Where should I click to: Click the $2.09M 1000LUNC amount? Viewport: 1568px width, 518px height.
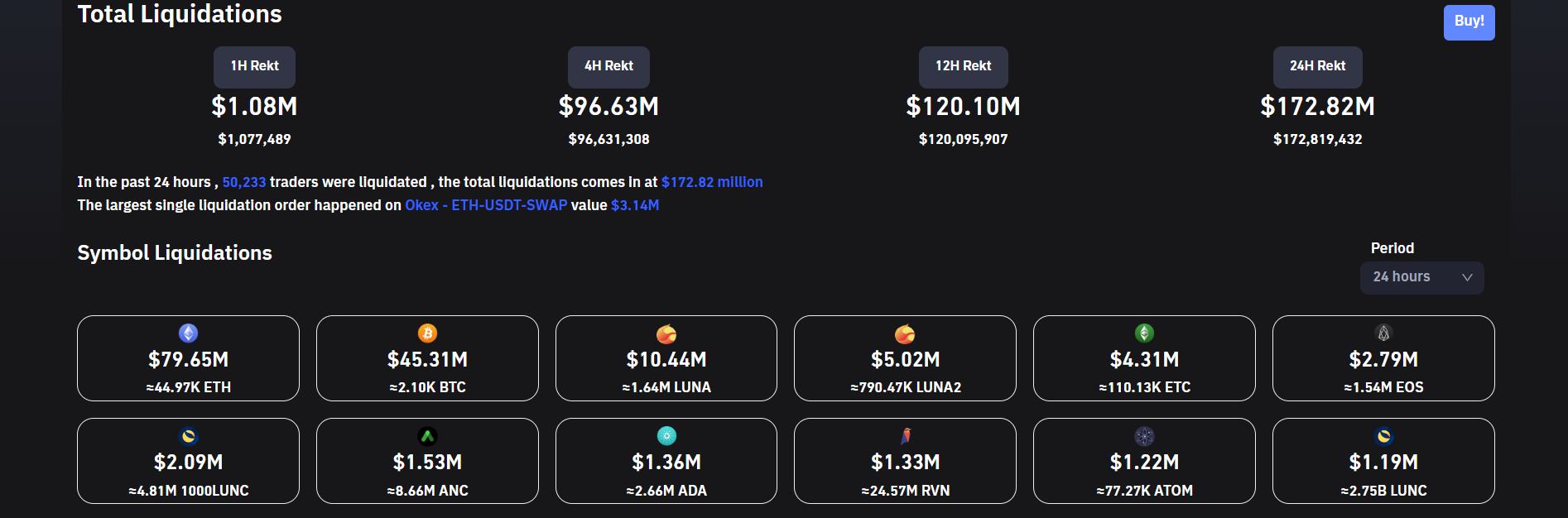(189, 463)
